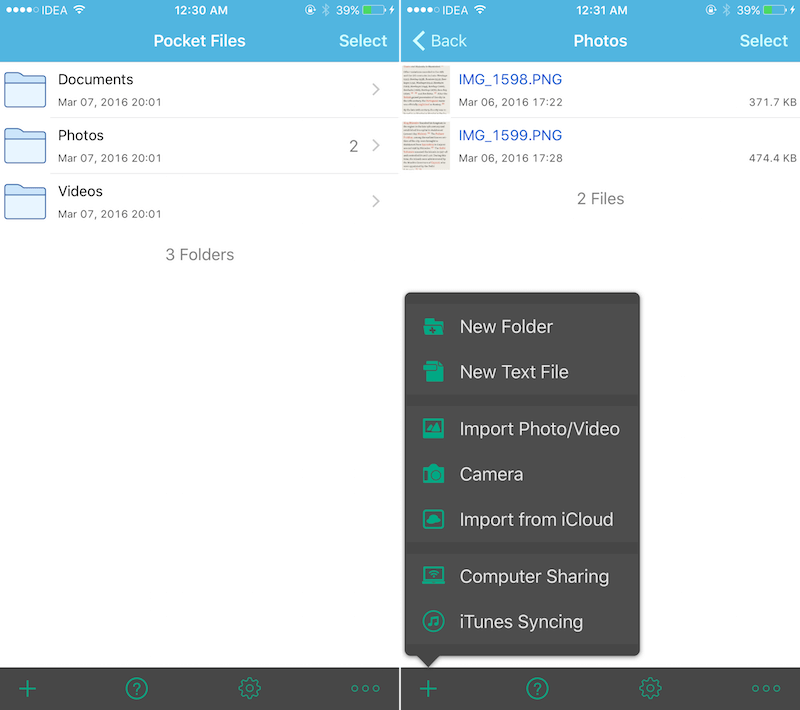Tap the Computer Sharing laptop icon

click(x=433, y=576)
